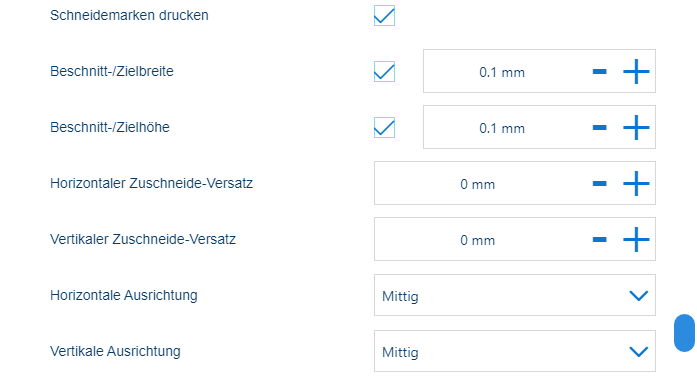Image resolution: width=697 pixels, height=380 pixels.
Task: Open the Horizontale Ausrichtung dropdown
Action: (x=515, y=295)
